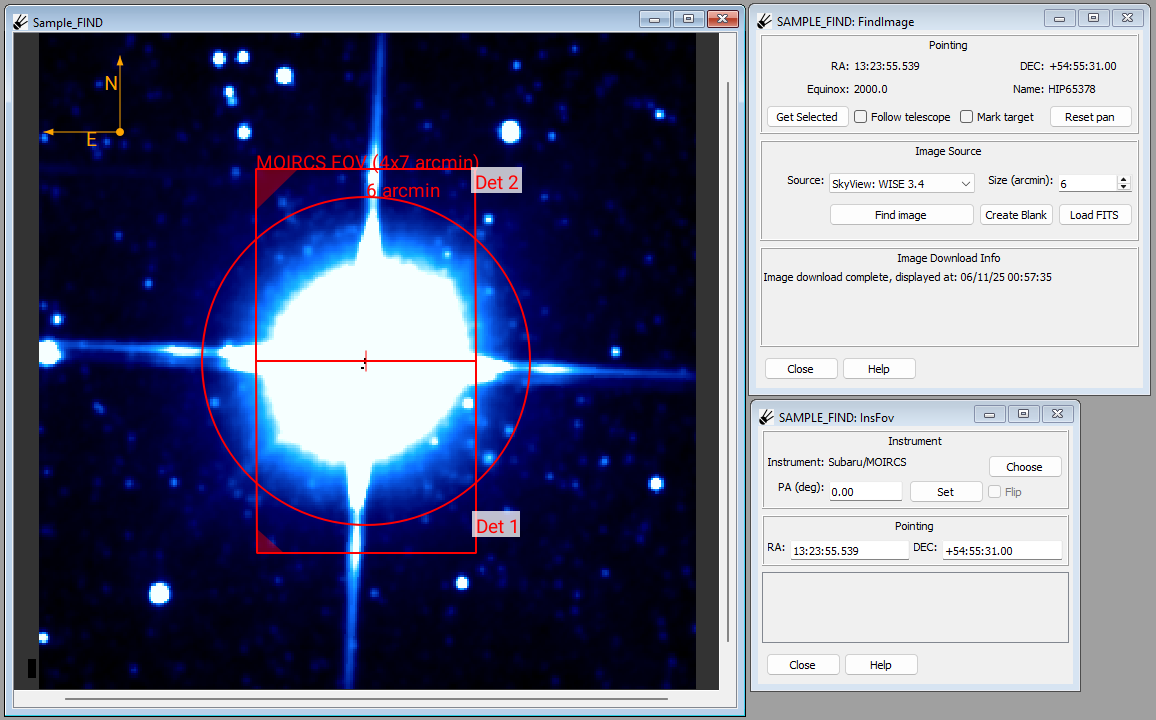This screenshot has width=1156, height=720.
Task: Click the MOIRCS FOV (4x7 arcmin) label
Action: [368, 162]
